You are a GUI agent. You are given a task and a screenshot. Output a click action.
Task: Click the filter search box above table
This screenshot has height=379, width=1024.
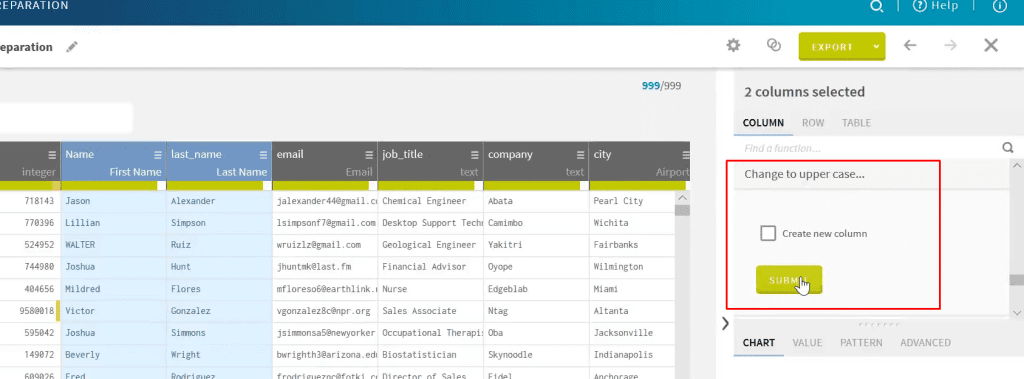[65, 118]
